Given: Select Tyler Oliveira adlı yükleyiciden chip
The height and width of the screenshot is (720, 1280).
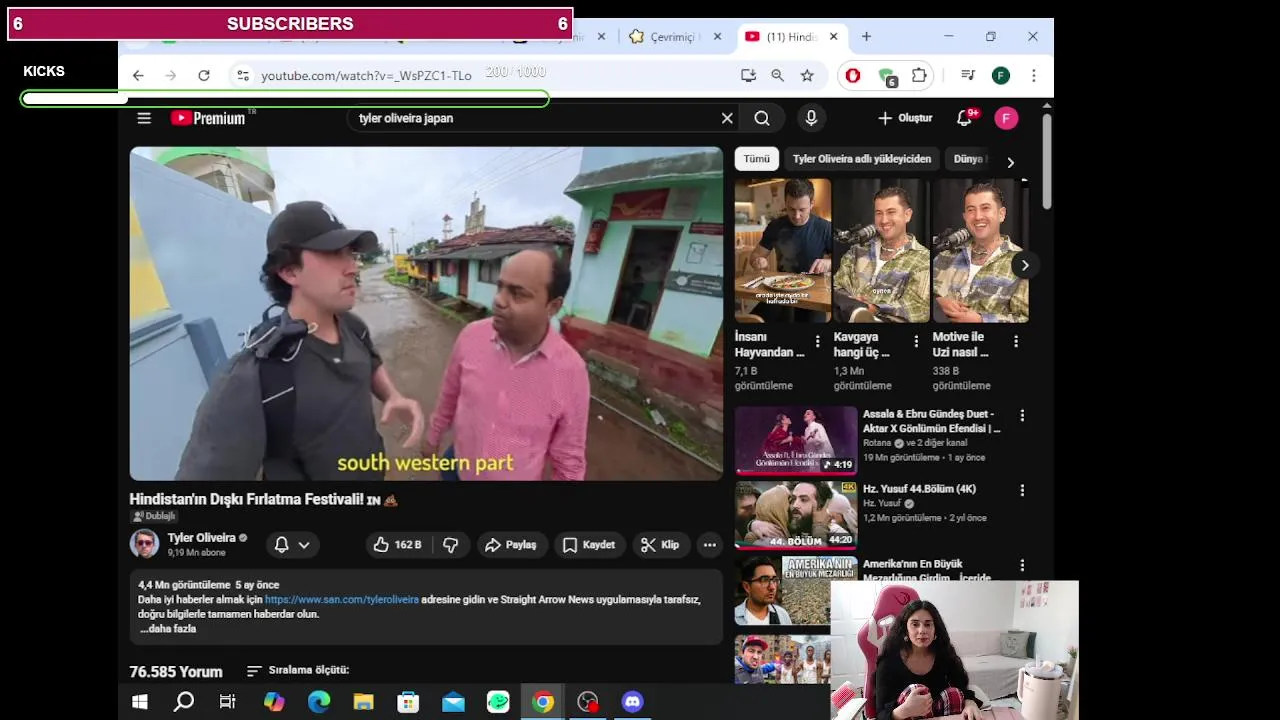Looking at the screenshot, I should [862, 159].
